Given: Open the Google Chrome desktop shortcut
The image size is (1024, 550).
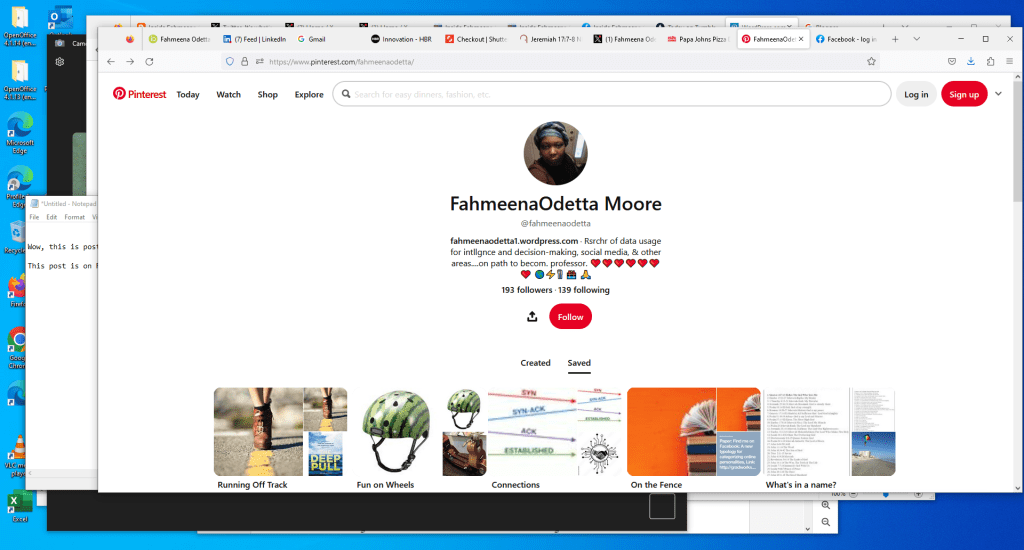Looking at the screenshot, I should [x=18, y=348].
